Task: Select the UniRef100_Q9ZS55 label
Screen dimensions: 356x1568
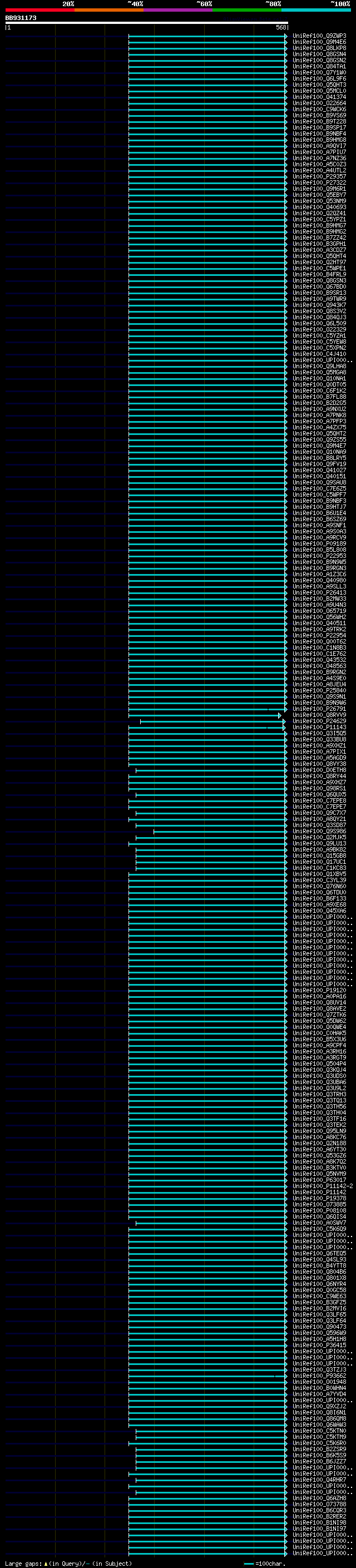Action: [x=319, y=439]
